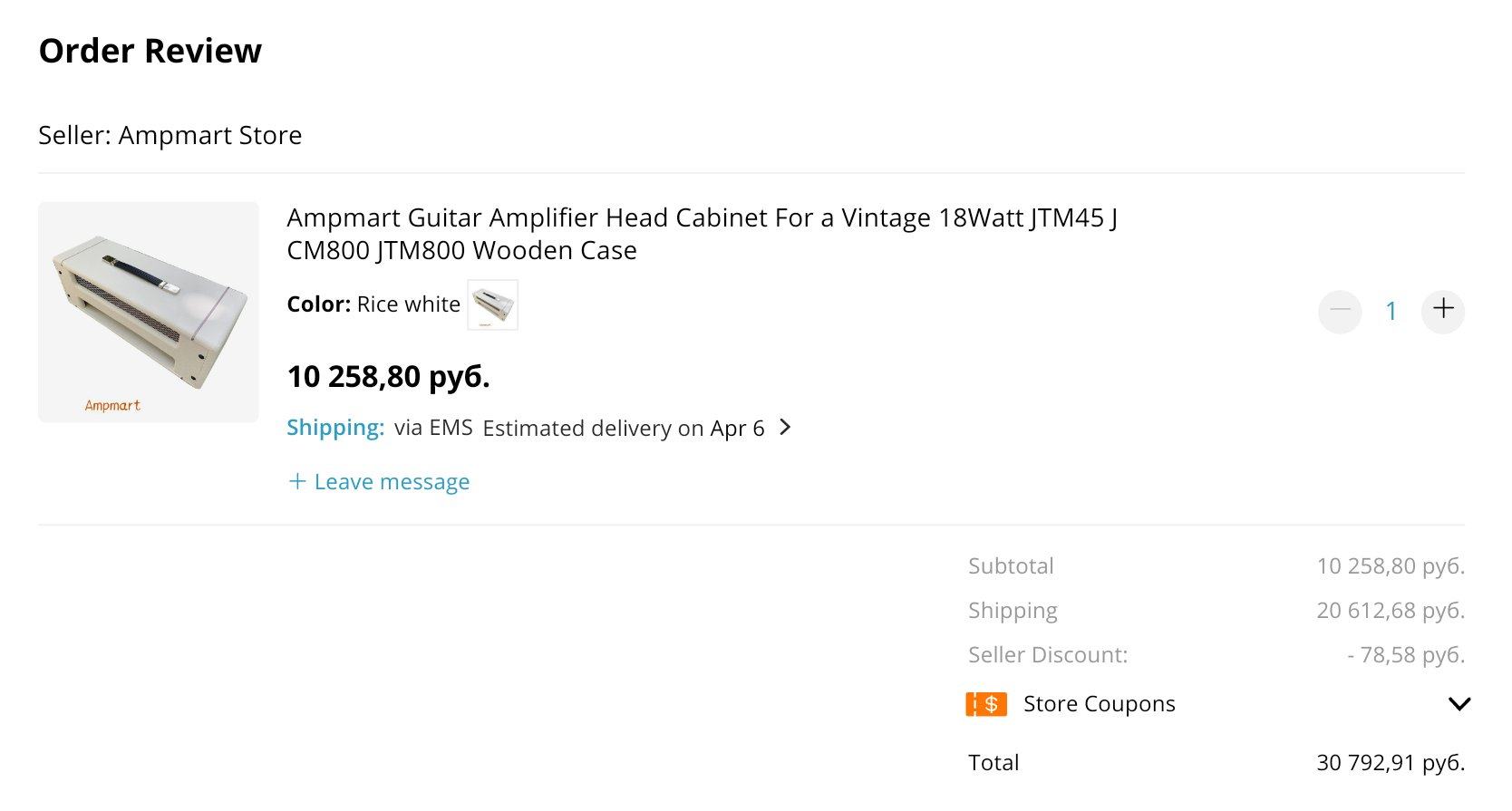The width and height of the screenshot is (1512, 811).
Task: Click the via EMS shipping method
Action: (433, 428)
